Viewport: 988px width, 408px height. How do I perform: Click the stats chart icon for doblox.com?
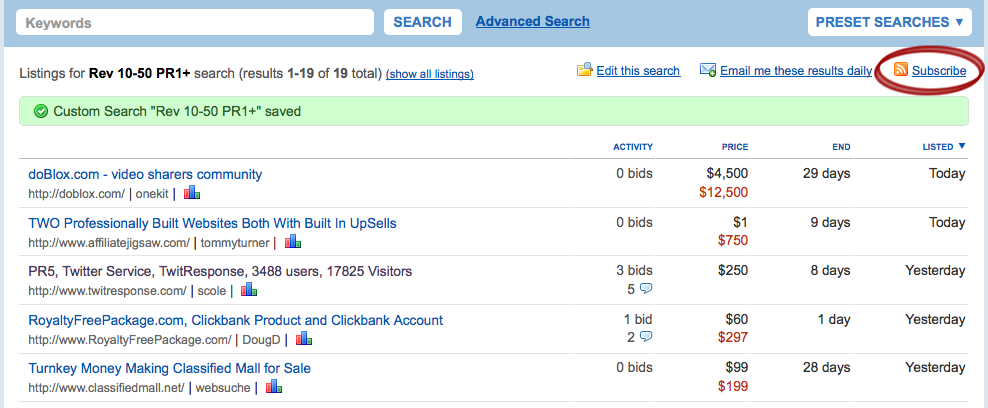[192, 193]
